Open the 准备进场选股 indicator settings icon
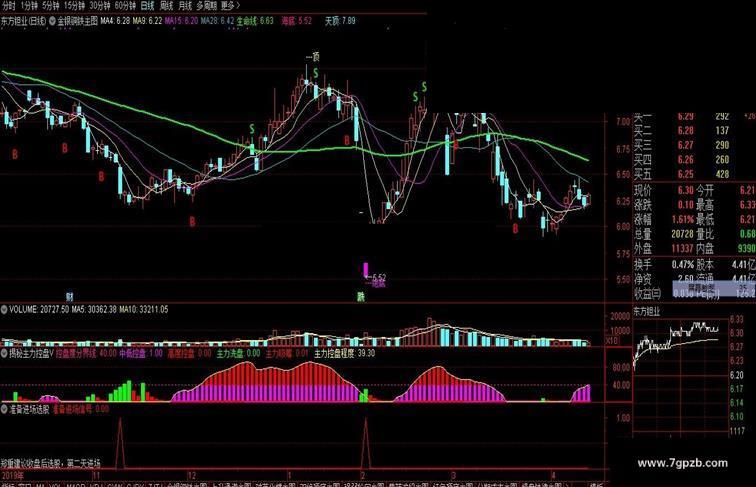756x487 pixels. point(4,409)
